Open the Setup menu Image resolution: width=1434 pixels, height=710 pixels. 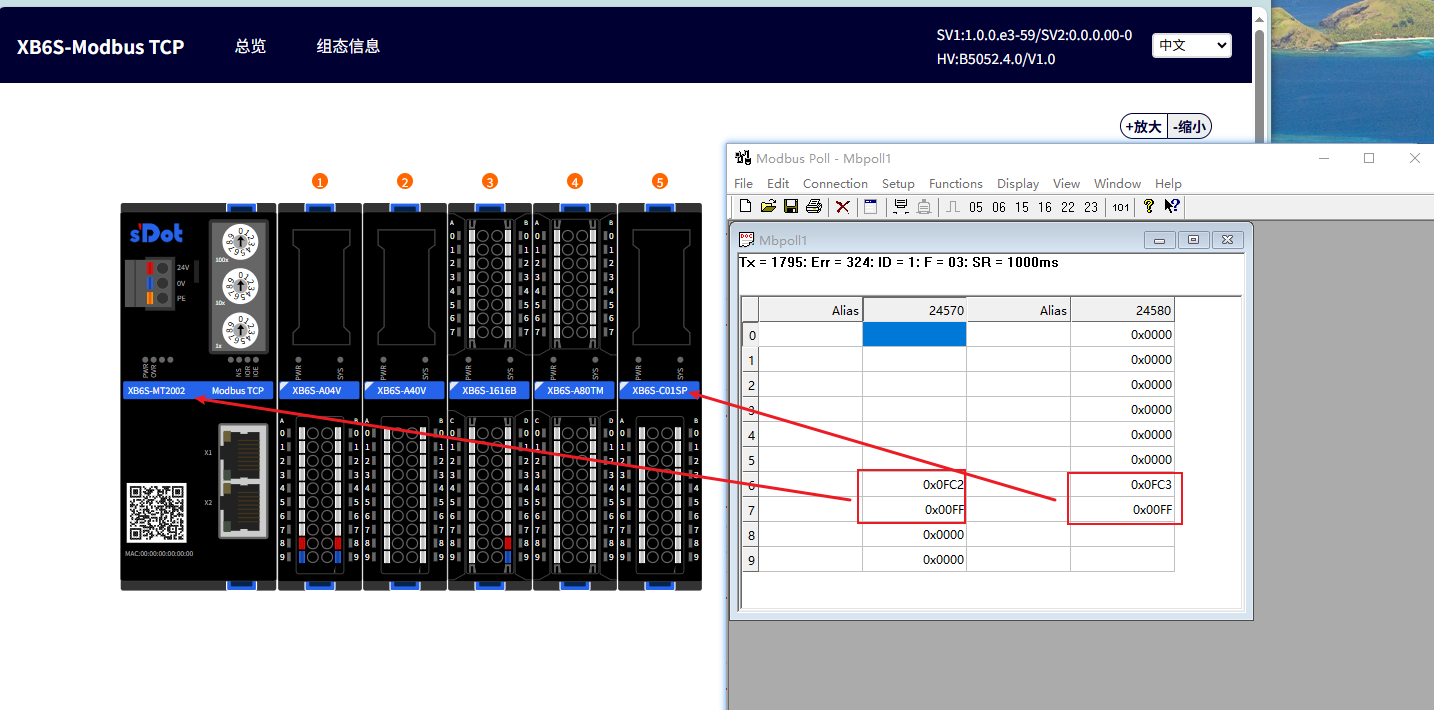pyautogui.click(x=898, y=183)
